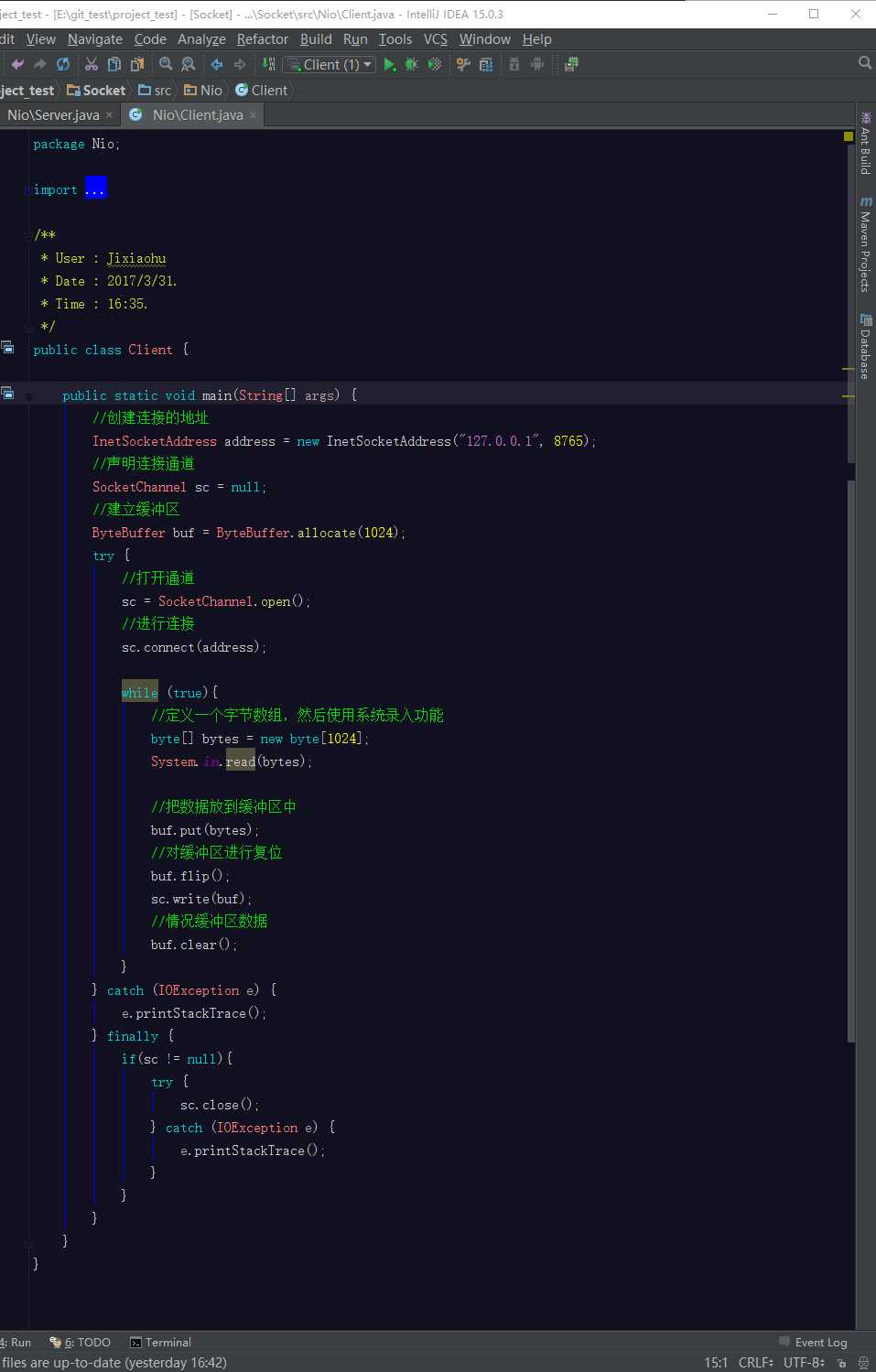Click the editor vertical scrollbar

(x=851, y=760)
